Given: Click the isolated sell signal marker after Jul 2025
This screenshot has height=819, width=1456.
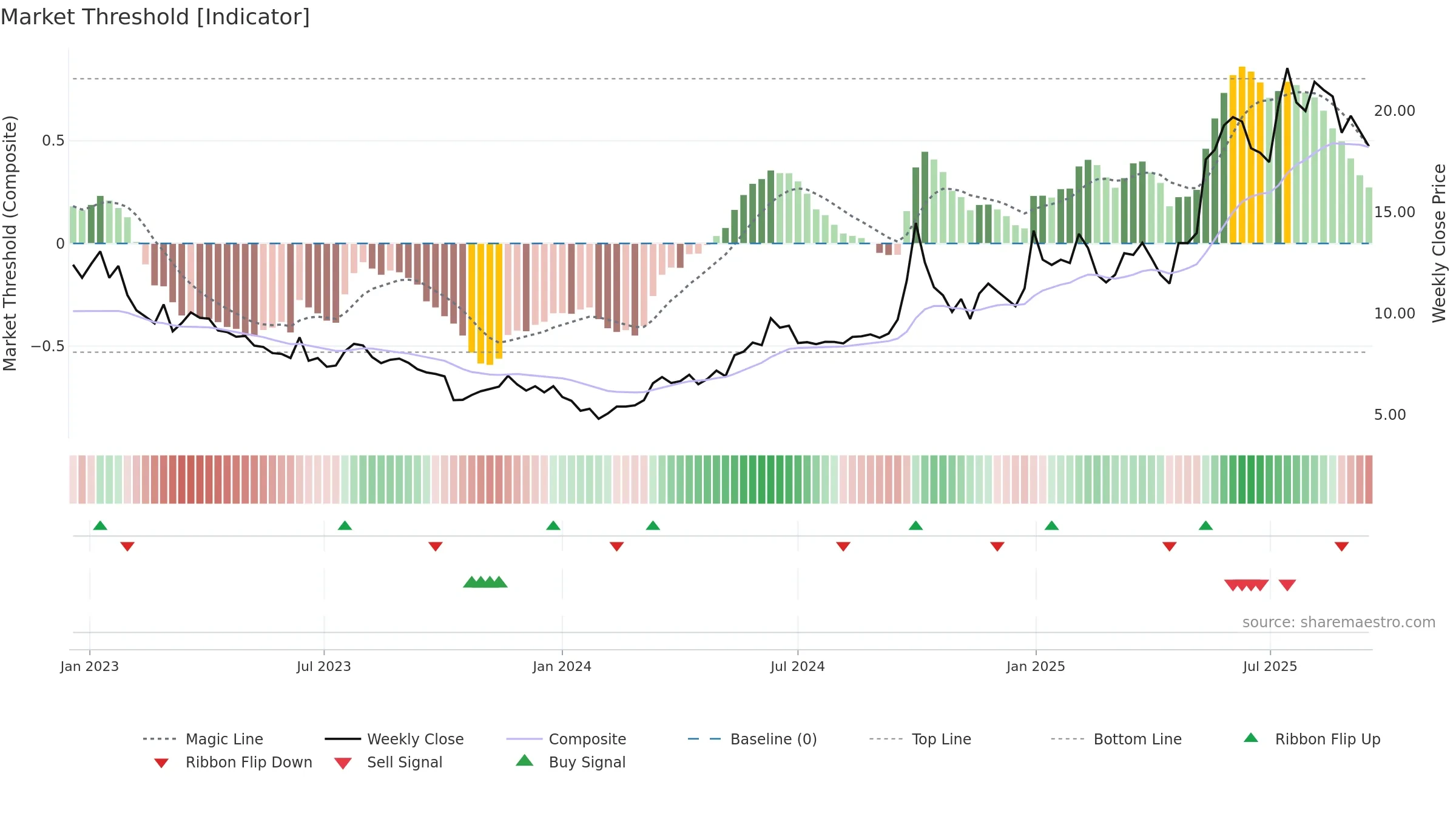Looking at the screenshot, I should tap(1287, 585).
